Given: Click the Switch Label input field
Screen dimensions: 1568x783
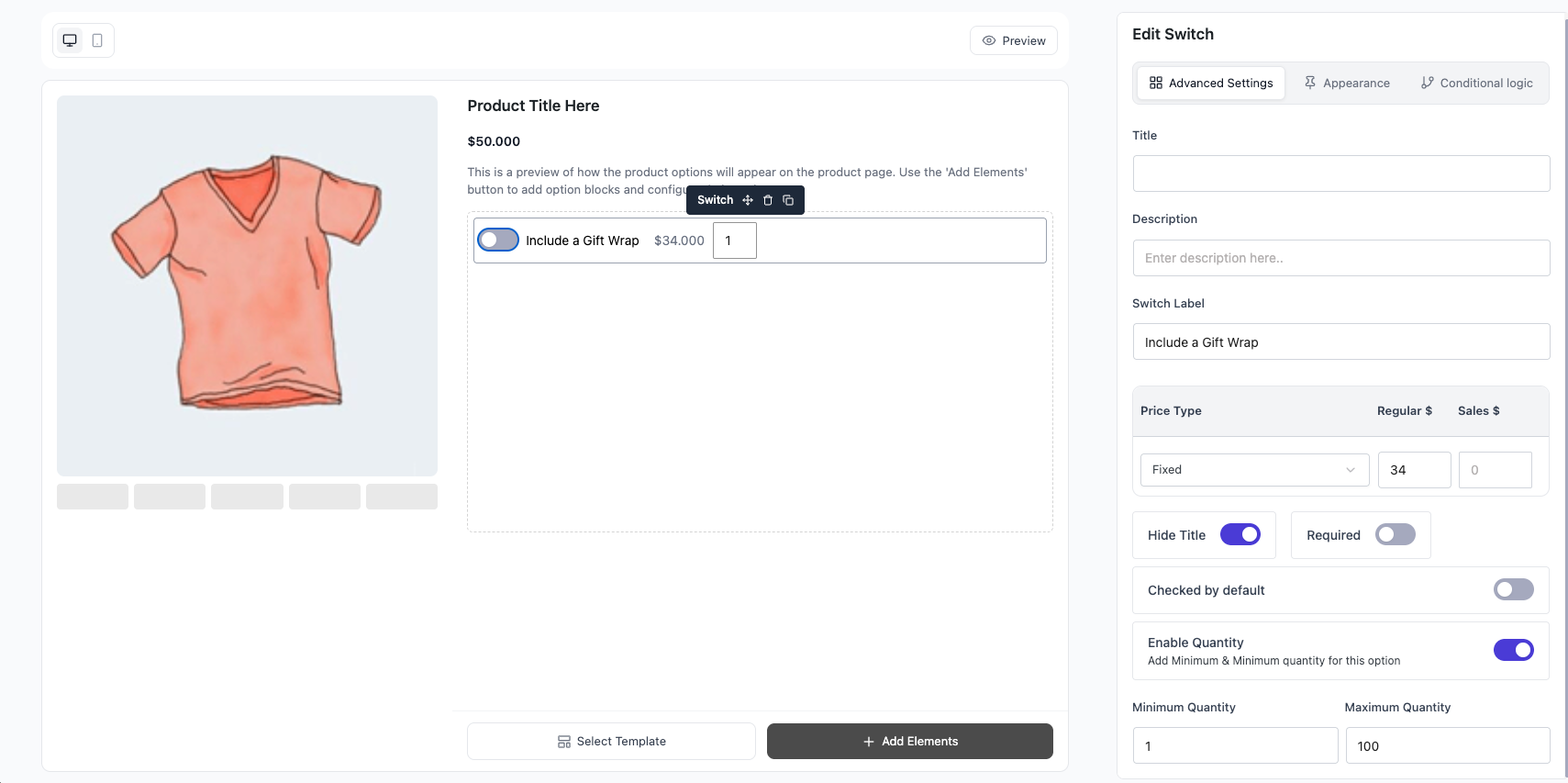Looking at the screenshot, I should click(1341, 341).
